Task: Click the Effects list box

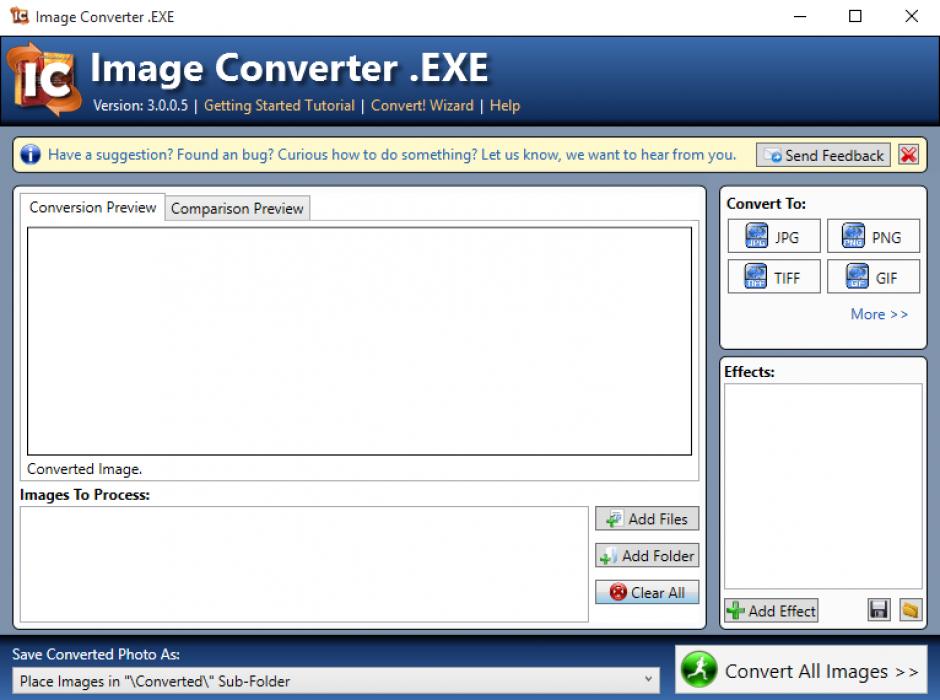Action: [x=823, y=486]
